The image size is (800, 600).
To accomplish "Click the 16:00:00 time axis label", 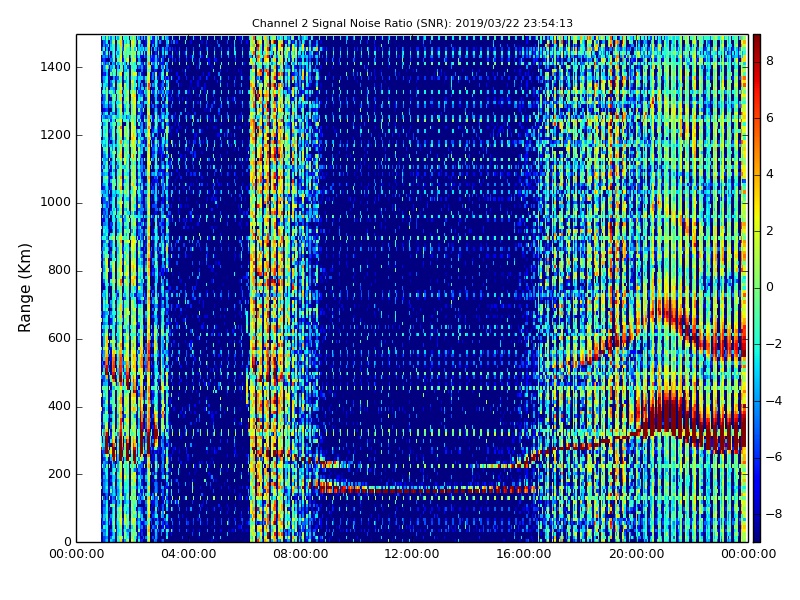I will [x=524, y=554].
